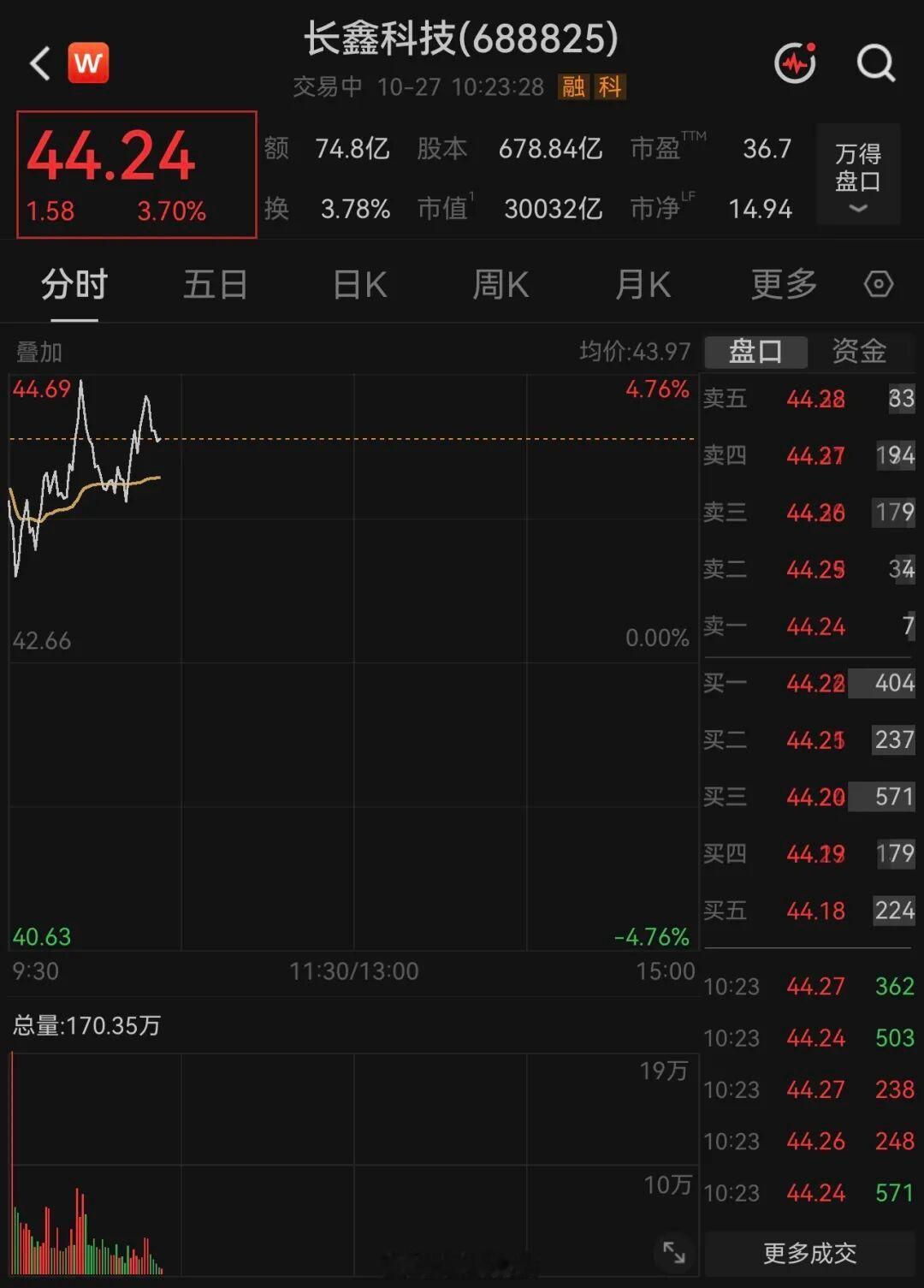This screenshot has width=924, height=1288.
Task: Open the orange W app logo
Action: pyautogui.click(x=88, y=62)
